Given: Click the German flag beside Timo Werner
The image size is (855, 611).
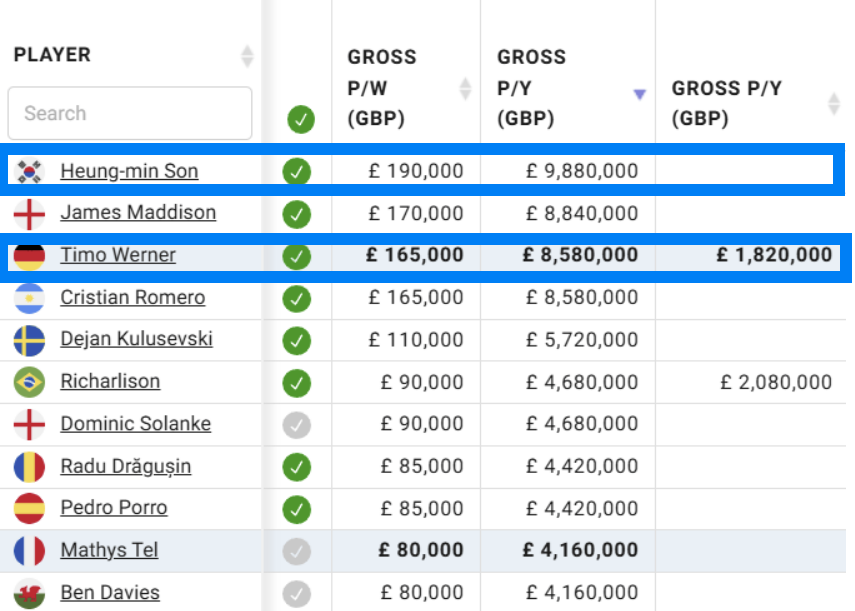Looking at the screenshot, I should tap(29, 256).
